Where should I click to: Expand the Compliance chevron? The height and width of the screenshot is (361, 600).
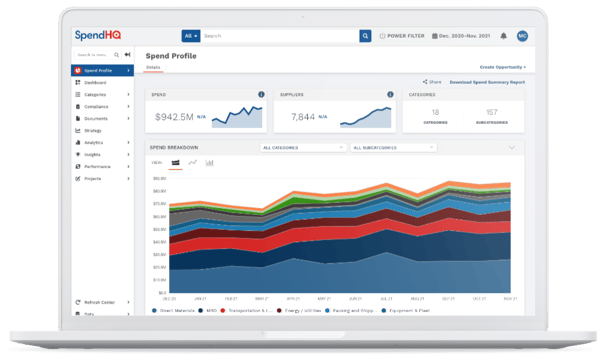click(128, 106)
